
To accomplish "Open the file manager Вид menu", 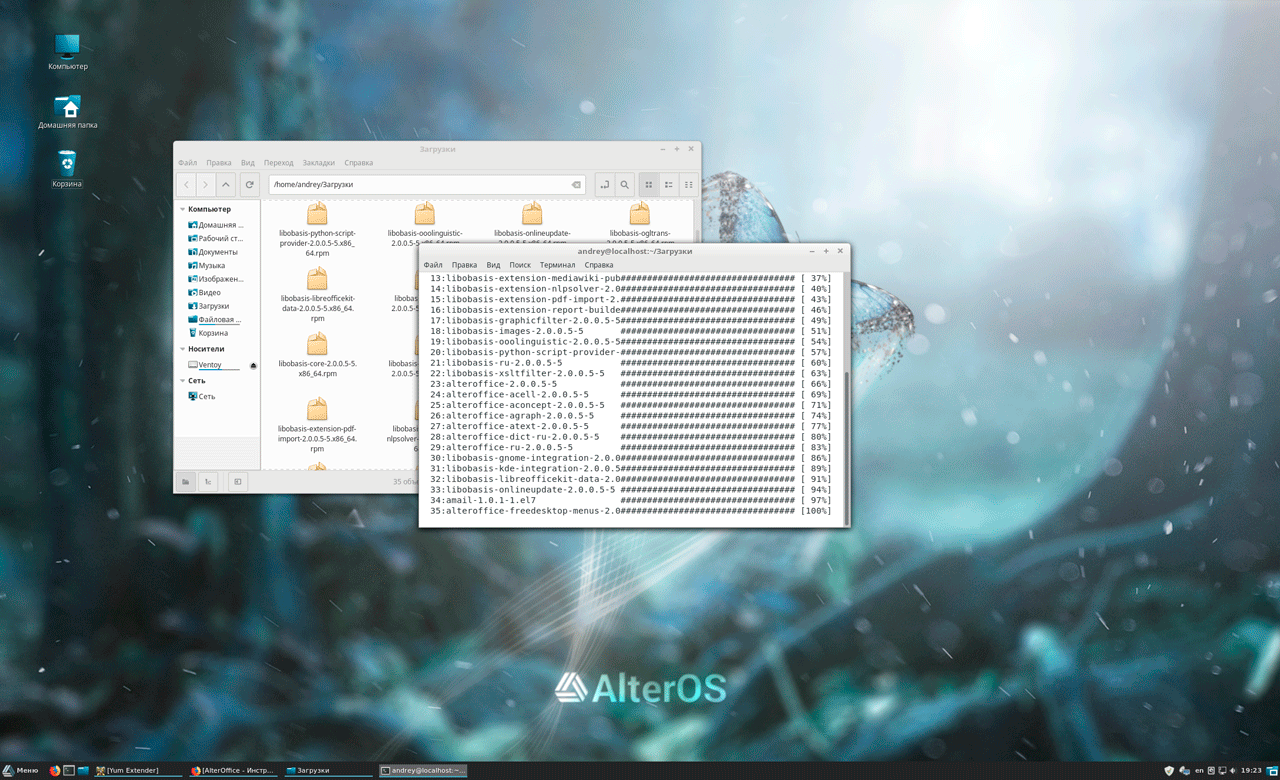I will [248, 163].
